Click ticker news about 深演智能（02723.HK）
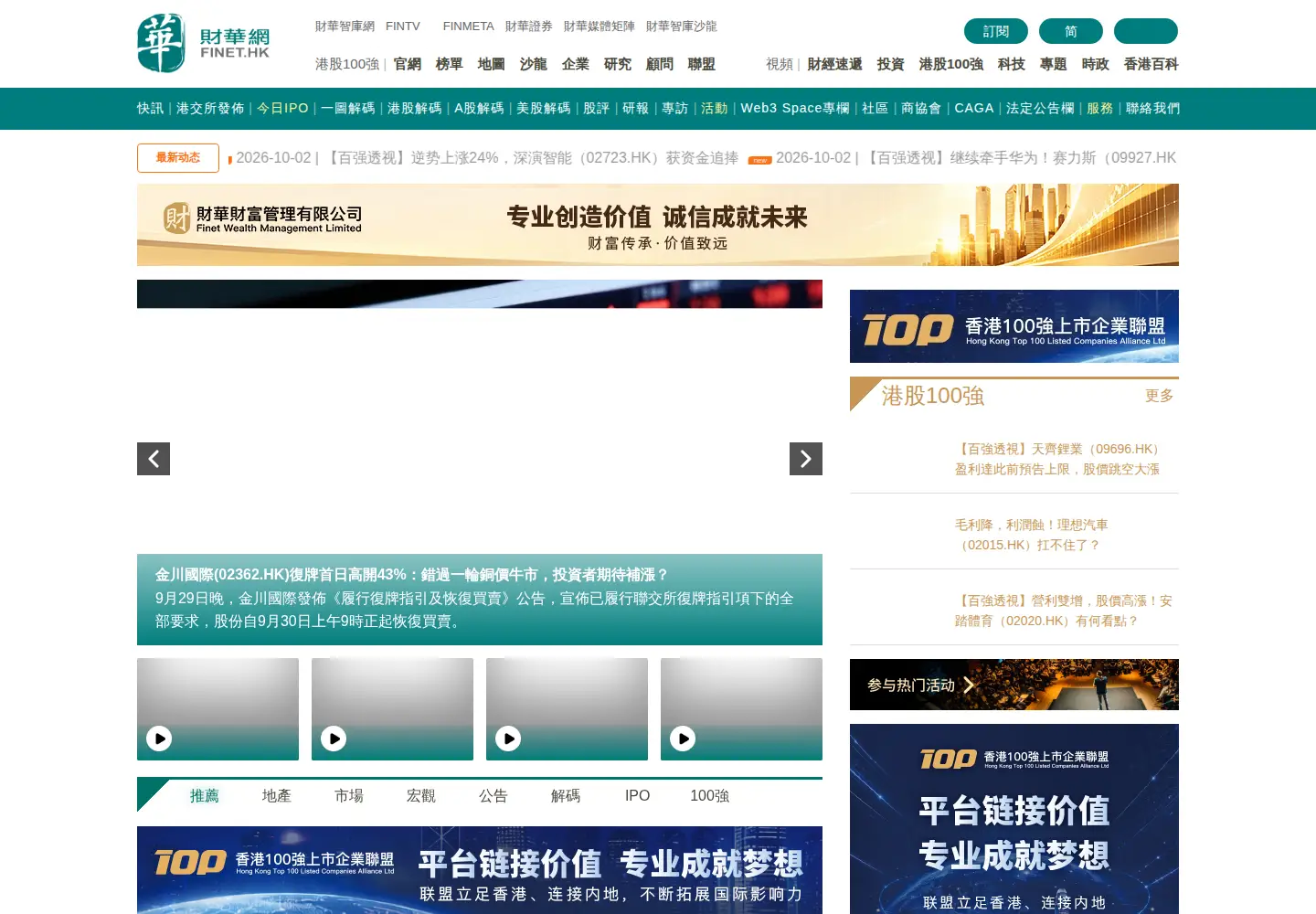The image size is (1316, 914). pyautogui.click(x=487, y=158)
